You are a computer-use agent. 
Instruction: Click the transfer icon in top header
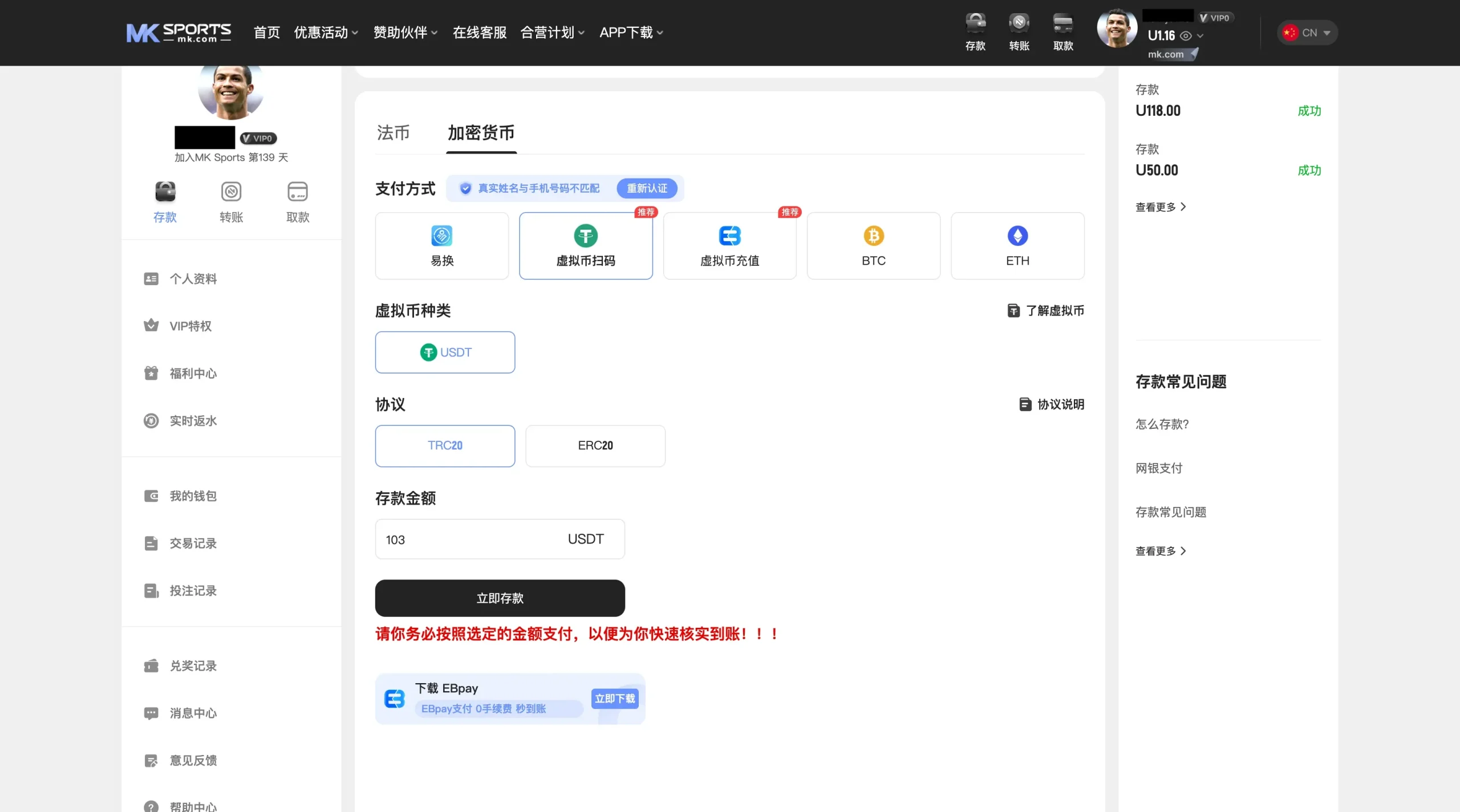pyautogui.click(x=1019, y=24)
